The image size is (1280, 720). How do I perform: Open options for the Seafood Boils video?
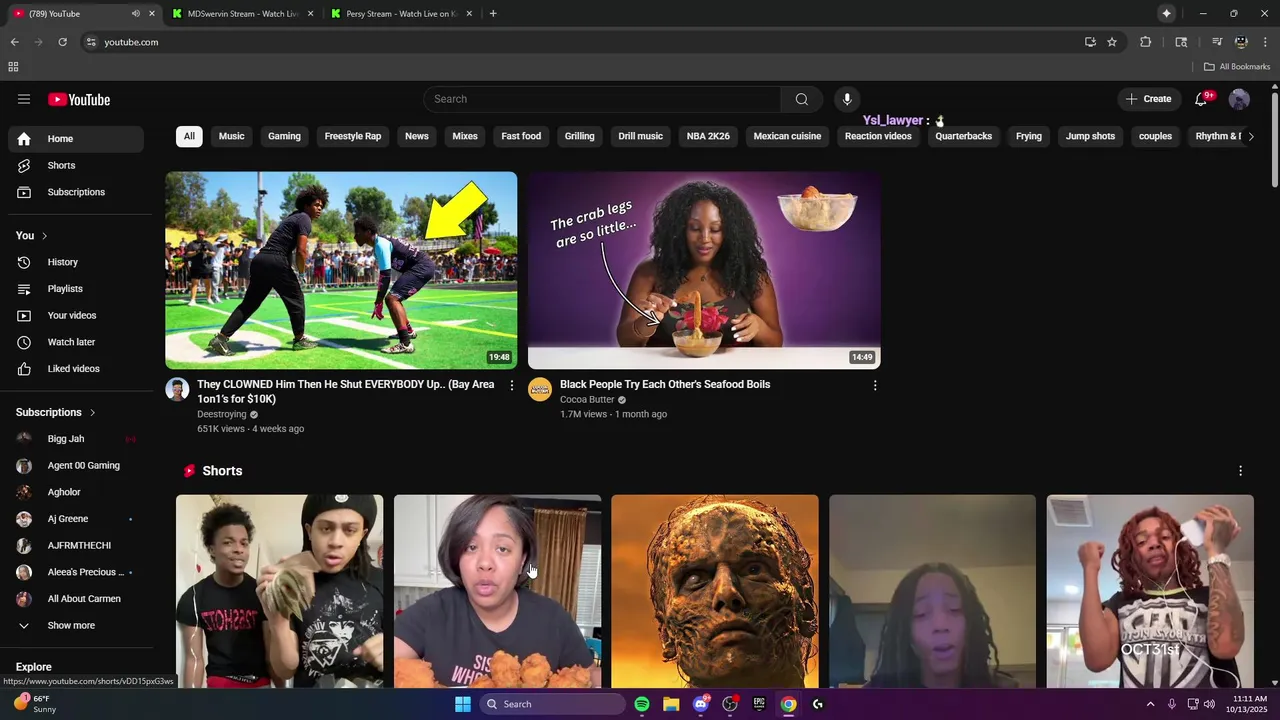point(875,385)
